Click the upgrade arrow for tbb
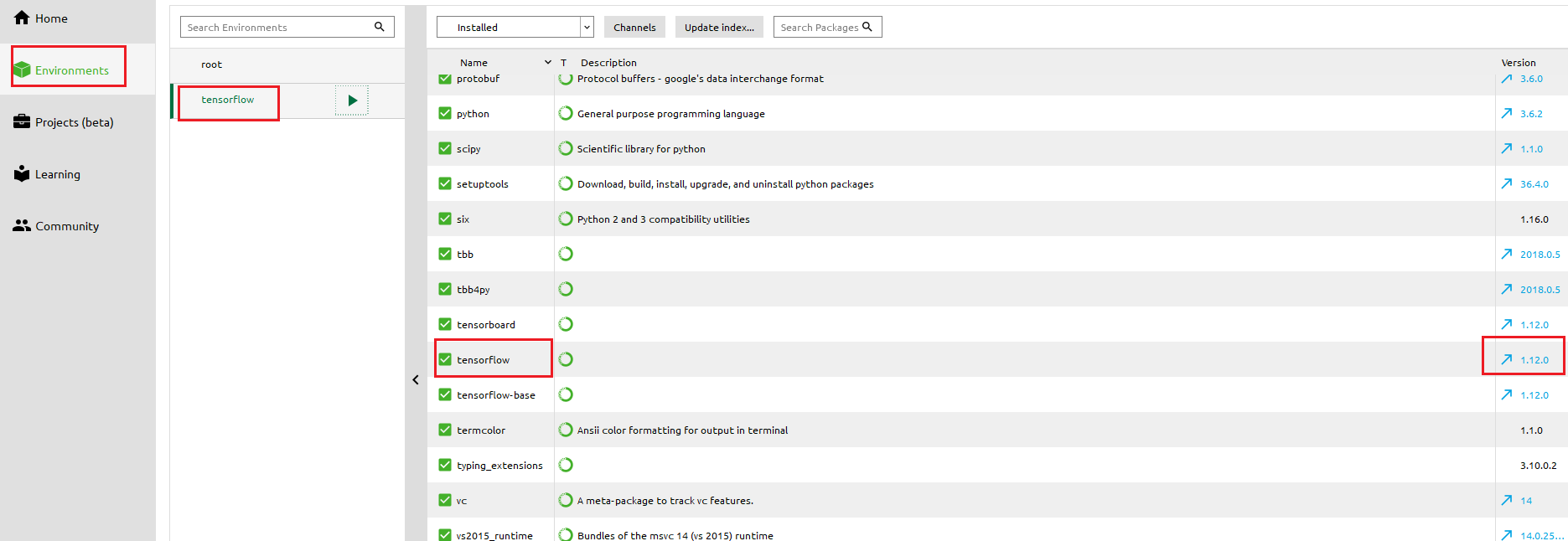This screenshot has height=541, width=1568. click(1507, 254)
